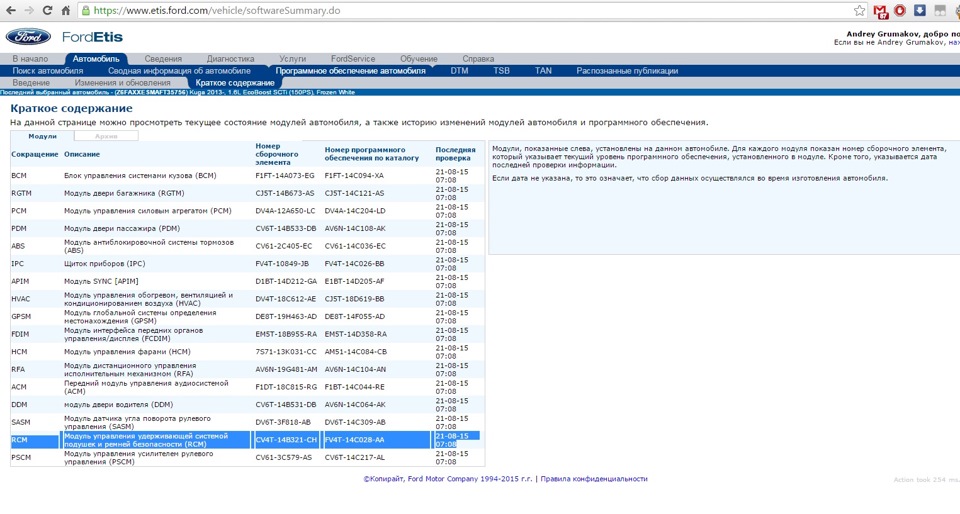Image resolution: width=960 pixels, height=514 pixels.
Task: Open the Gmail extension icon
Action: pyautogui.click(x=880, y=11)
